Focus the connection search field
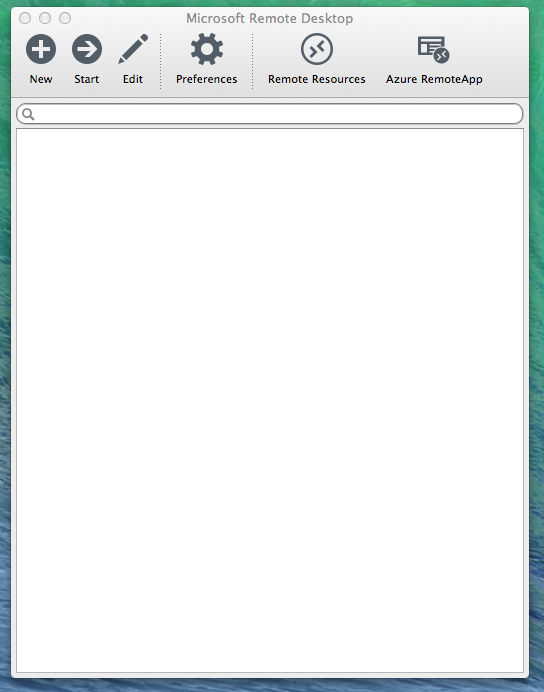The width and height of the screenshot is (544, 692). click(270, 114)
